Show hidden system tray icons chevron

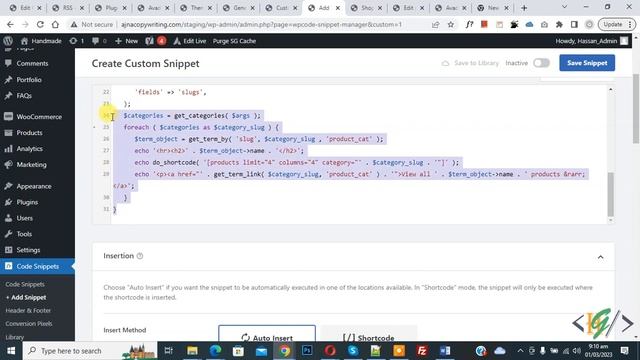coord(520,351)
